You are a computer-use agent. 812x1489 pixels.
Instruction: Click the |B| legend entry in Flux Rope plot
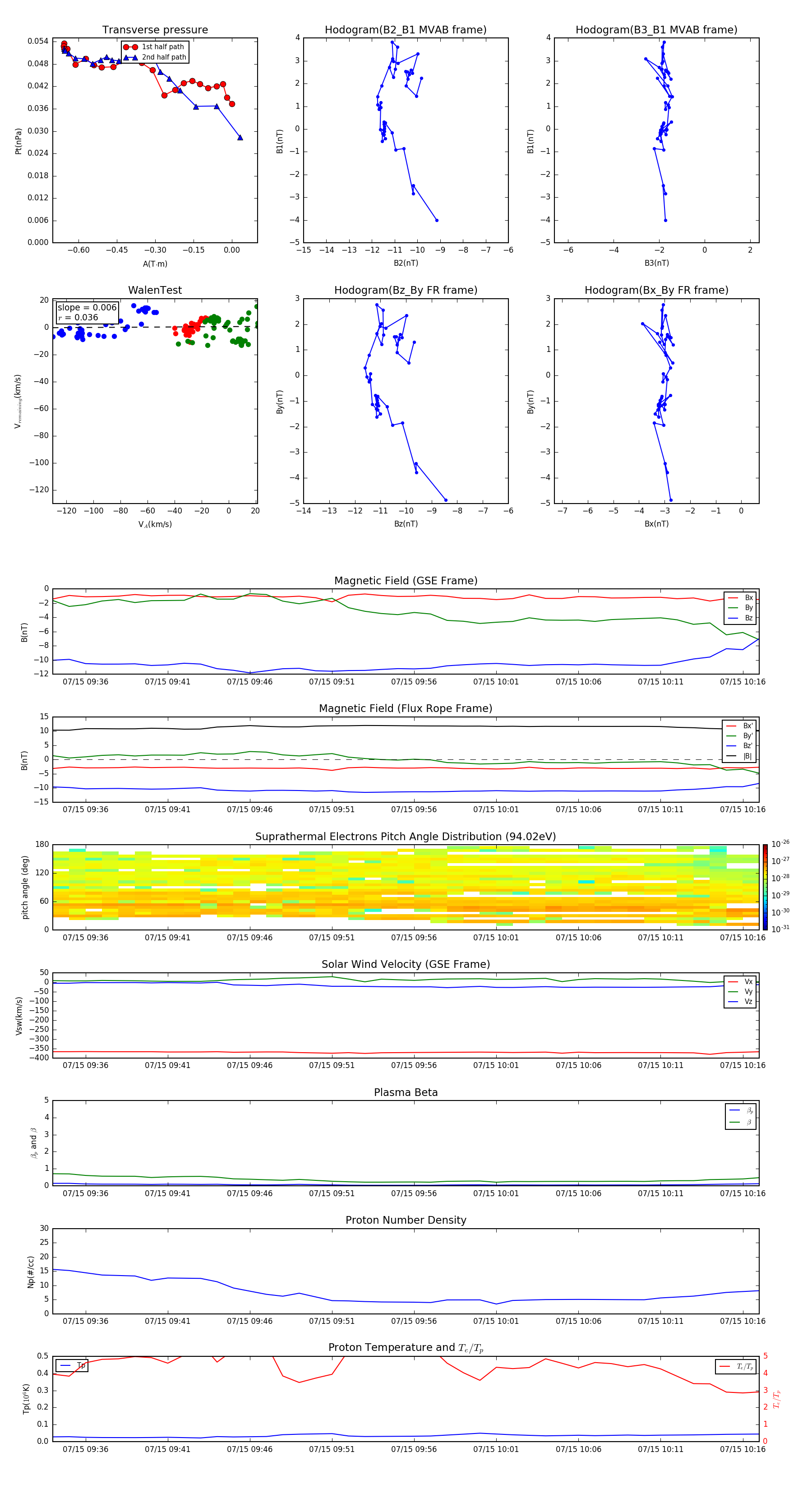tap(740, 756)
